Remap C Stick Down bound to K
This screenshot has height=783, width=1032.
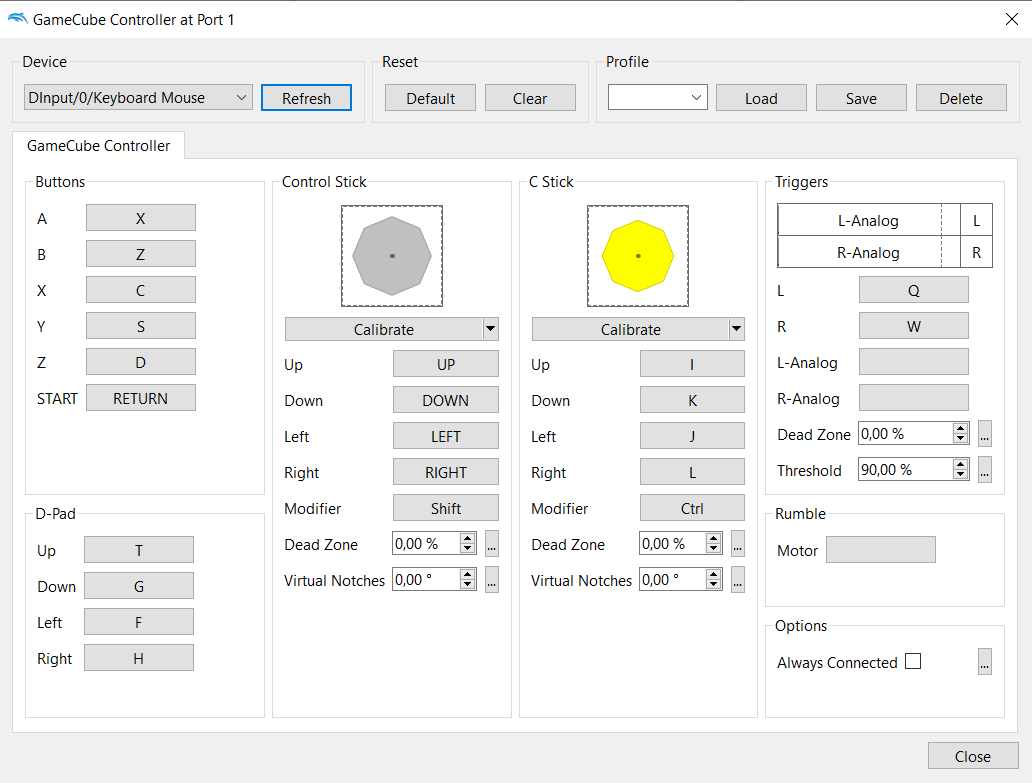692,400
